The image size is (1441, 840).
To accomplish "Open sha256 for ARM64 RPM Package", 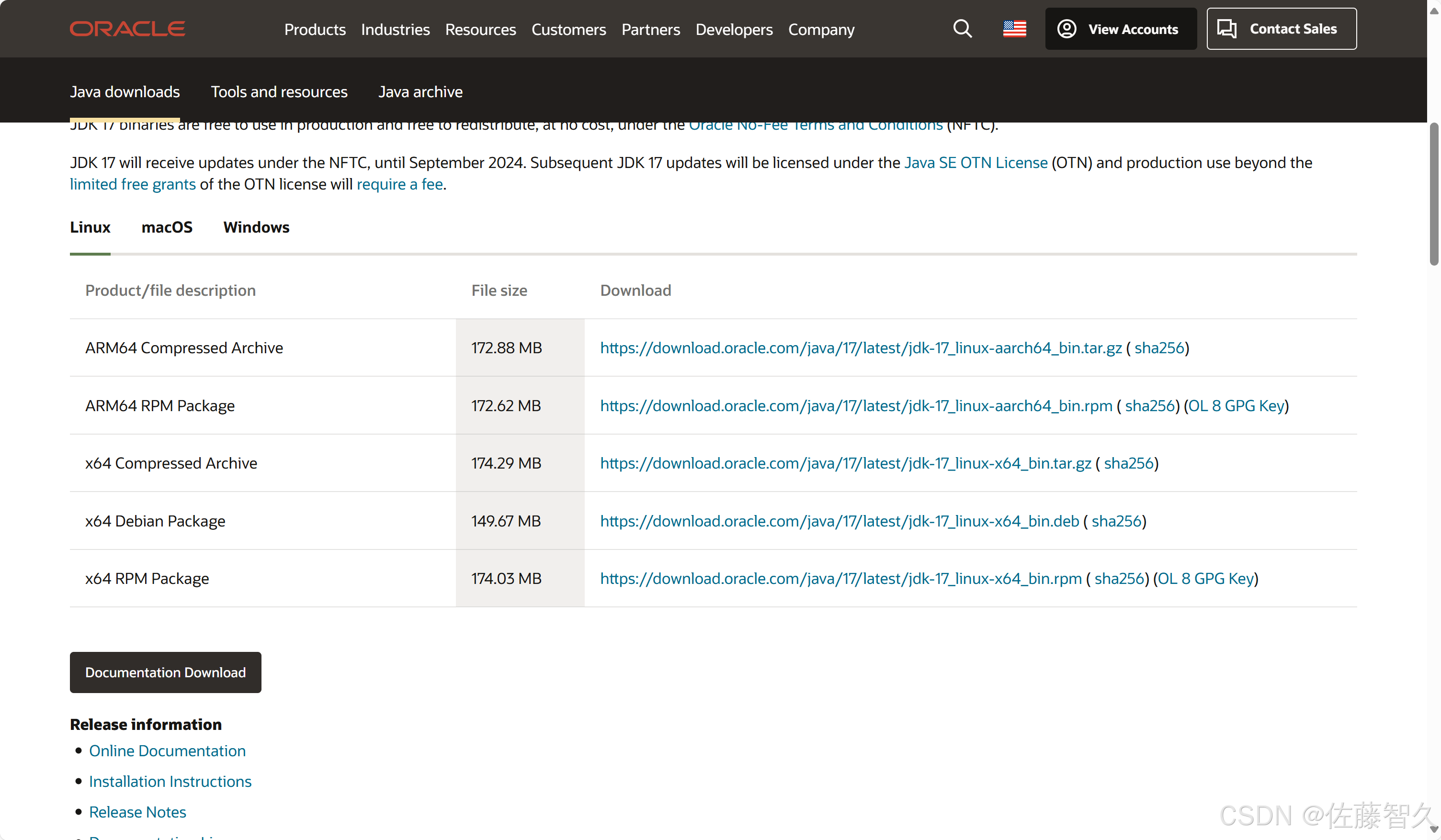I will point(1150,406).
